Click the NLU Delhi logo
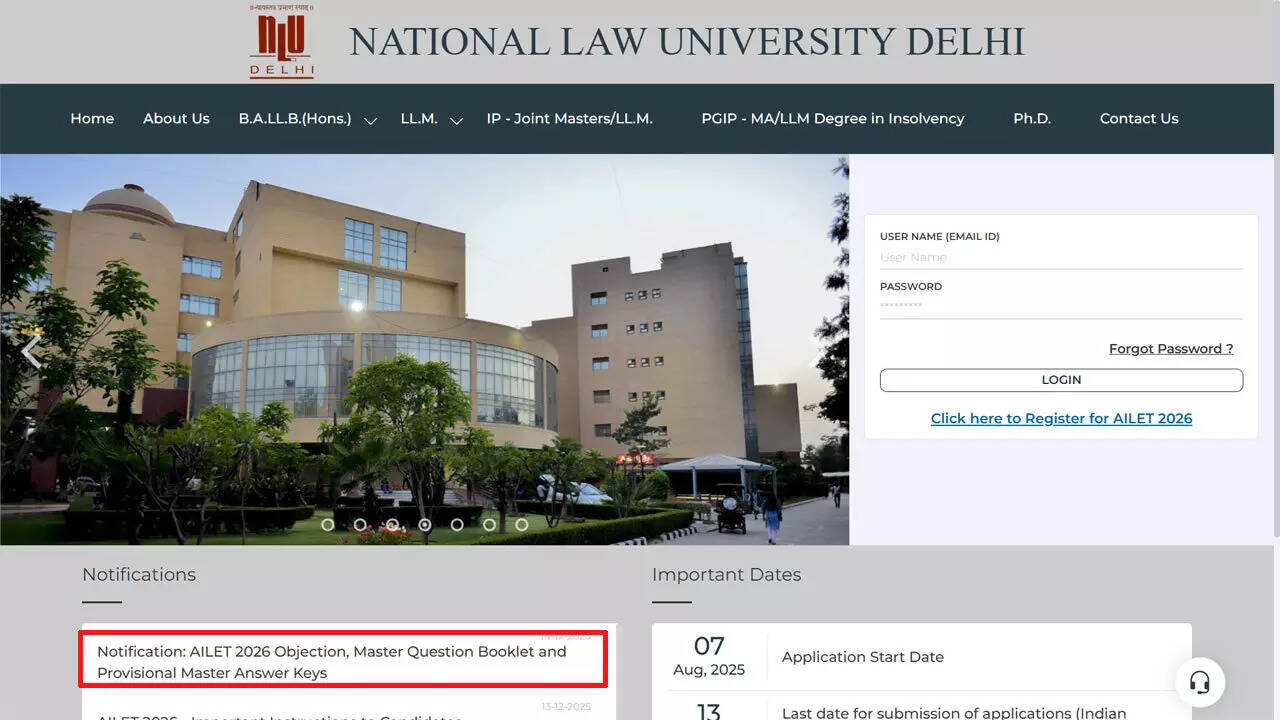The width and height of the screenshot is (1280, 720). click(x=281, y=42)
